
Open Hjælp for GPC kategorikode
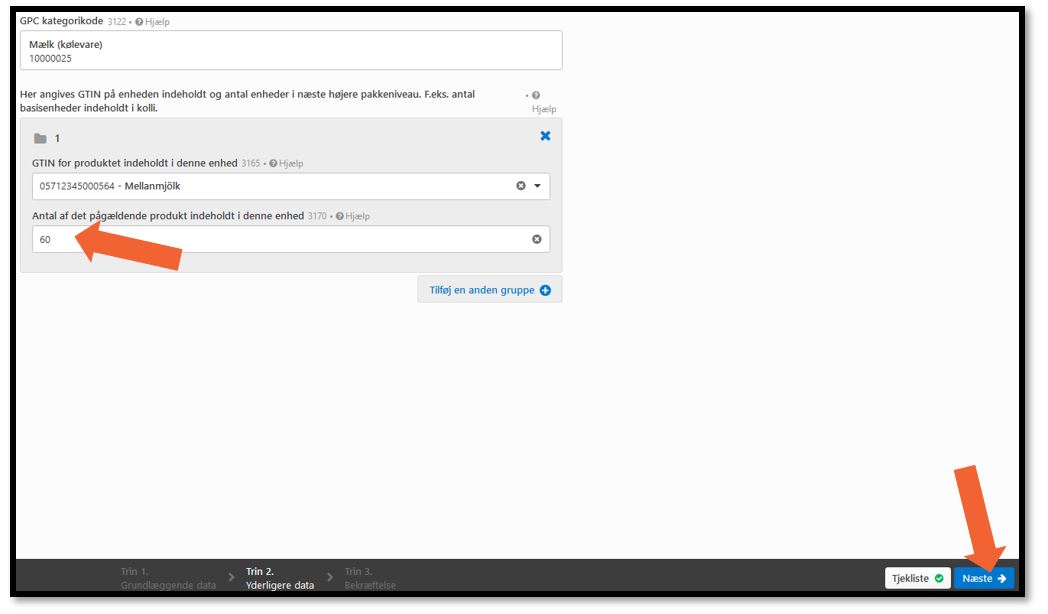click(x=152, y=21)
